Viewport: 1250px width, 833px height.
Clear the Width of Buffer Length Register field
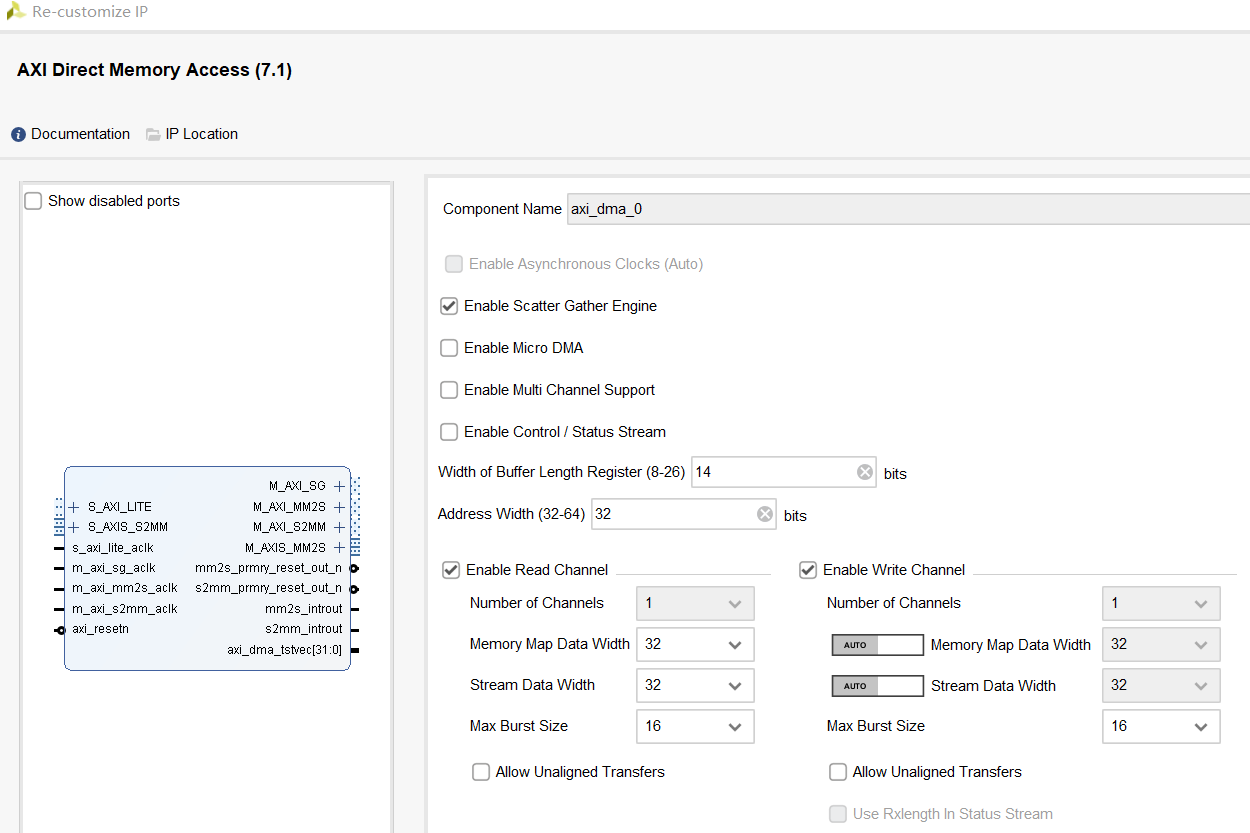point(864,472)
